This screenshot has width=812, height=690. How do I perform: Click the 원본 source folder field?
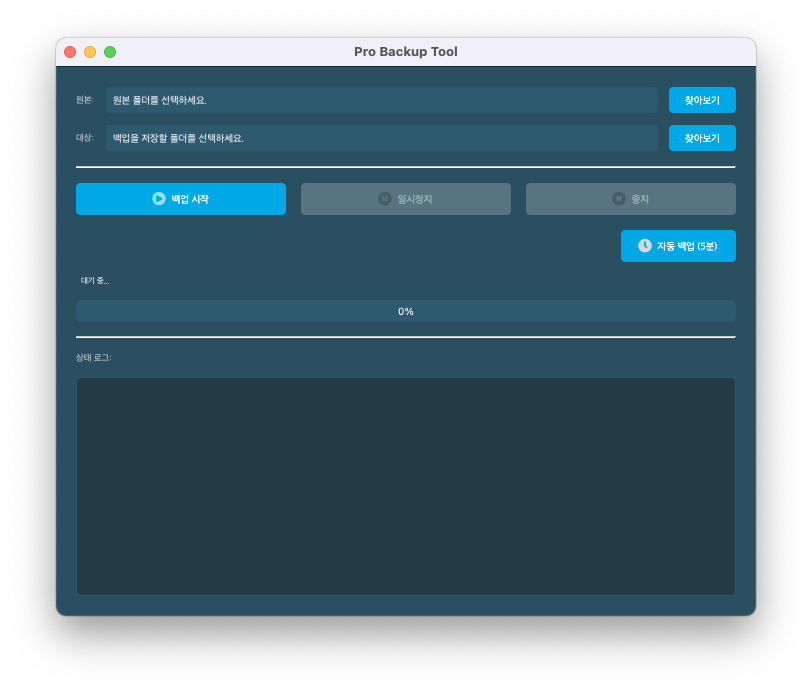pos(382,100)
